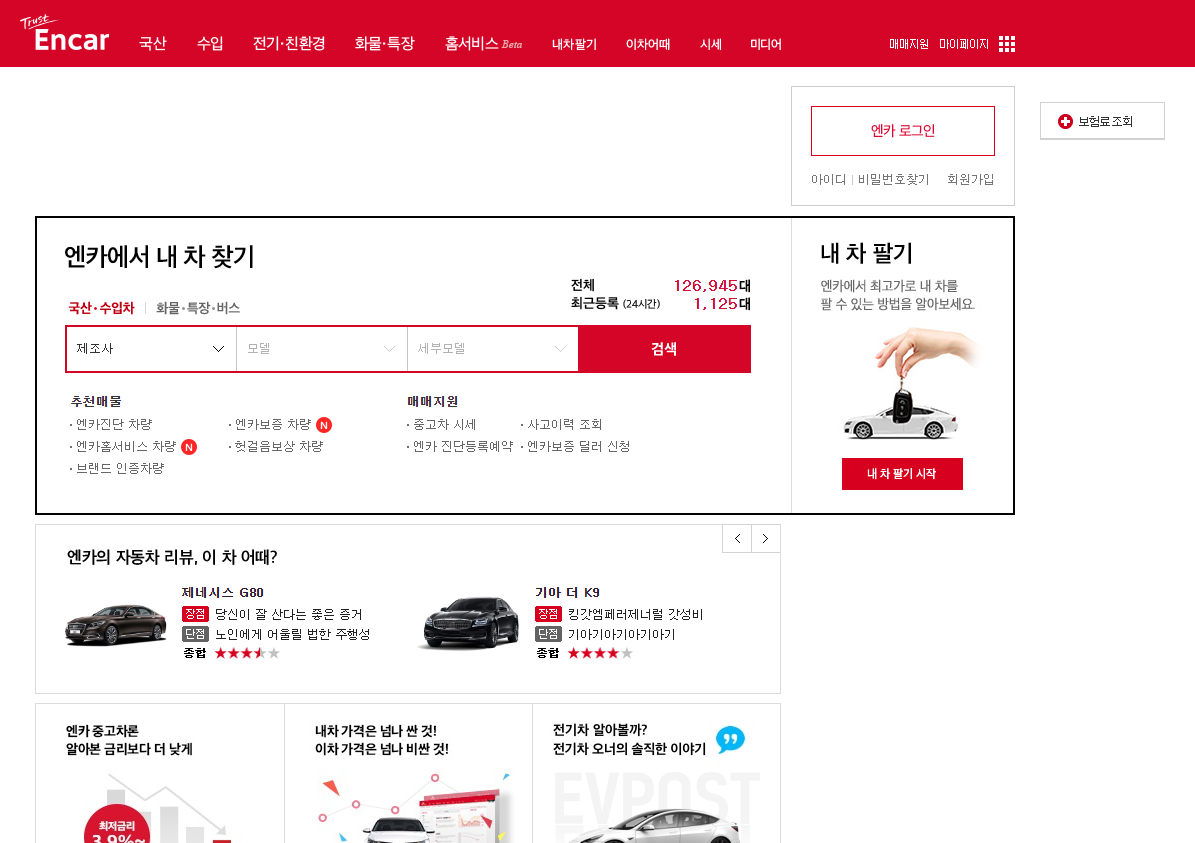Open 엔카진단 차량 link
Viewport: 1195px width, 843px height.
click(114, 425)
